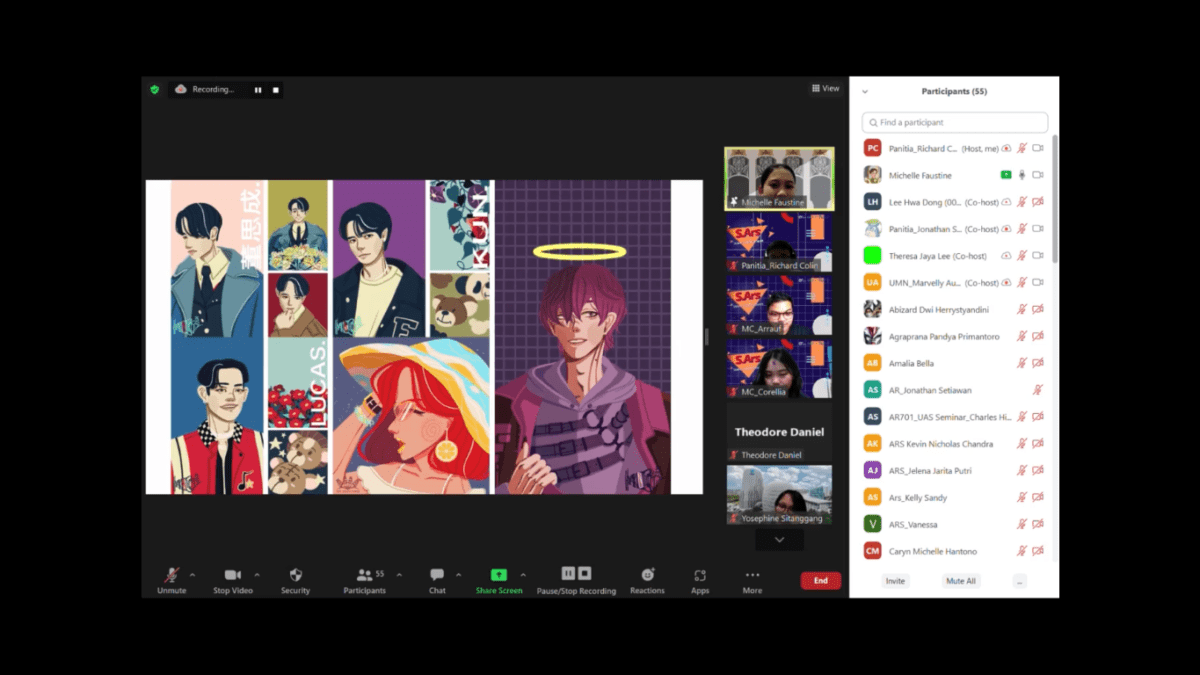Screen dimensions: 1200x675
Task: Stop the recording from top indicator
Action: (x=276, y=90)
